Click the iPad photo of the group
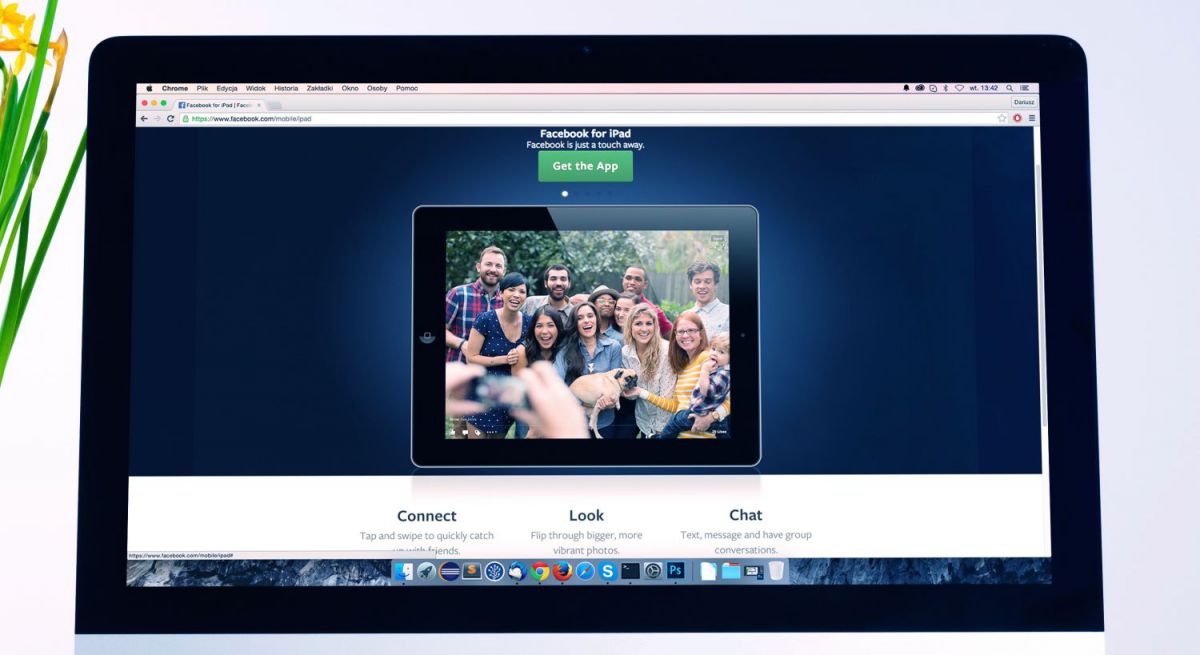 click(587, 334)
